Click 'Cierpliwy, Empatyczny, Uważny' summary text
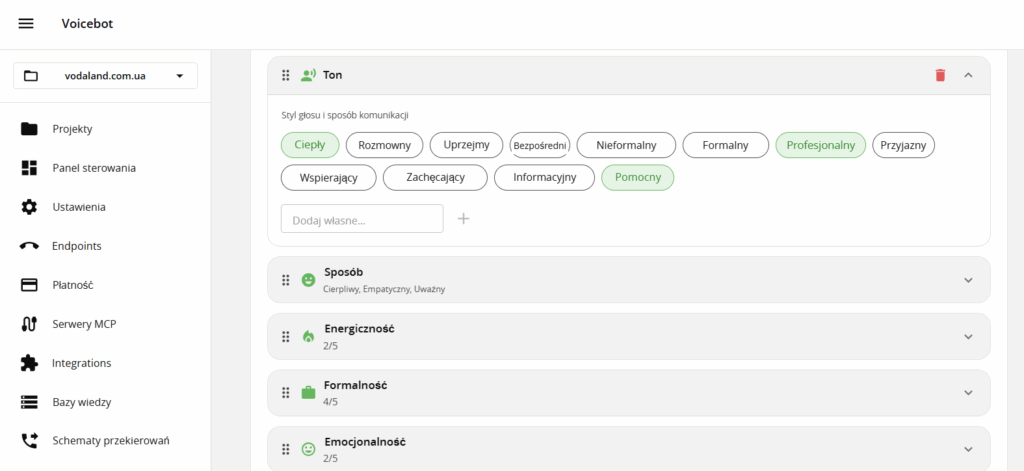The image size is (1024, 471). point(384,289)
